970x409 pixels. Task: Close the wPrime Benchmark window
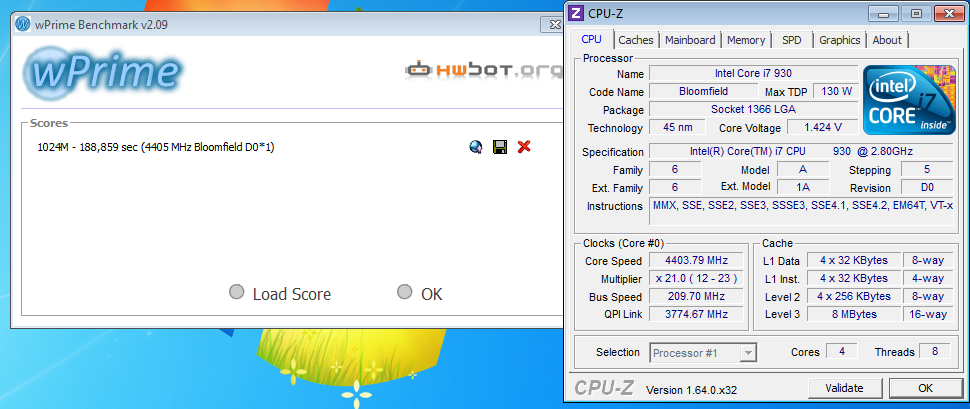pyautogui.click(x=552, y=25)
